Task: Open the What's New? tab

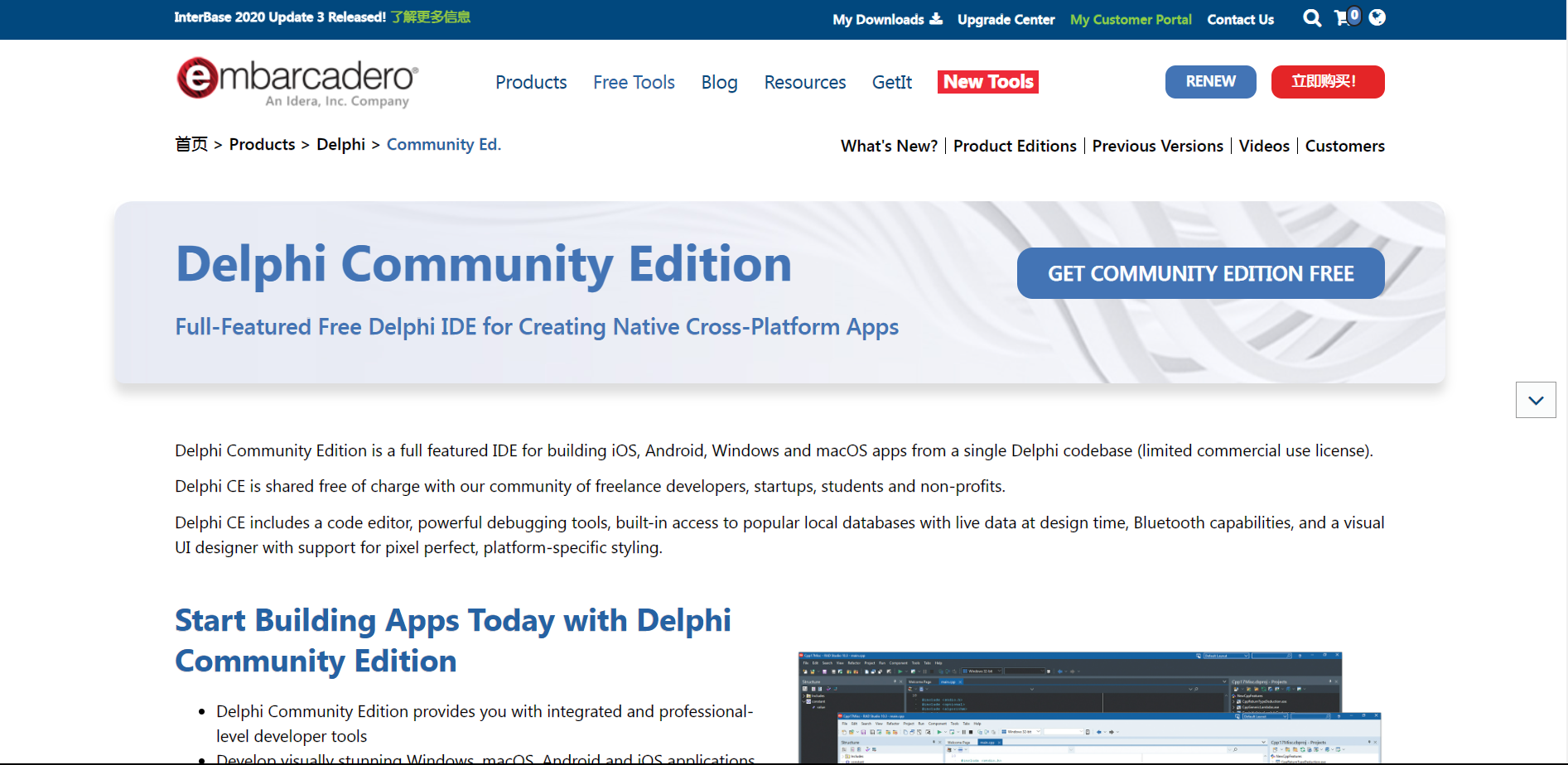Action: pos(889,146)
